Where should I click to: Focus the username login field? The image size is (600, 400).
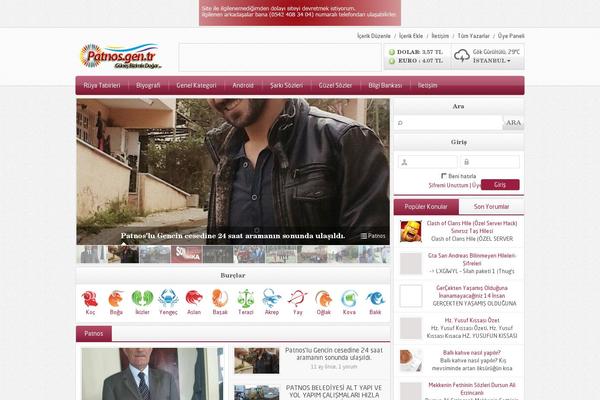428,162
